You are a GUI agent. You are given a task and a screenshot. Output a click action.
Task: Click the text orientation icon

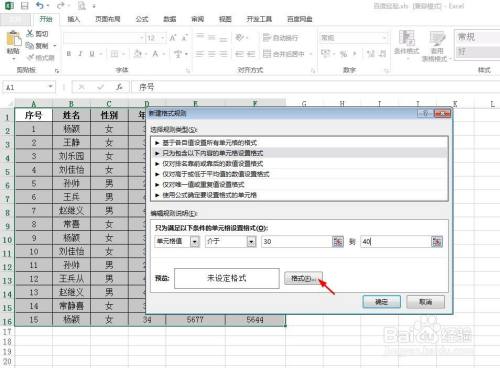point(240,37)
